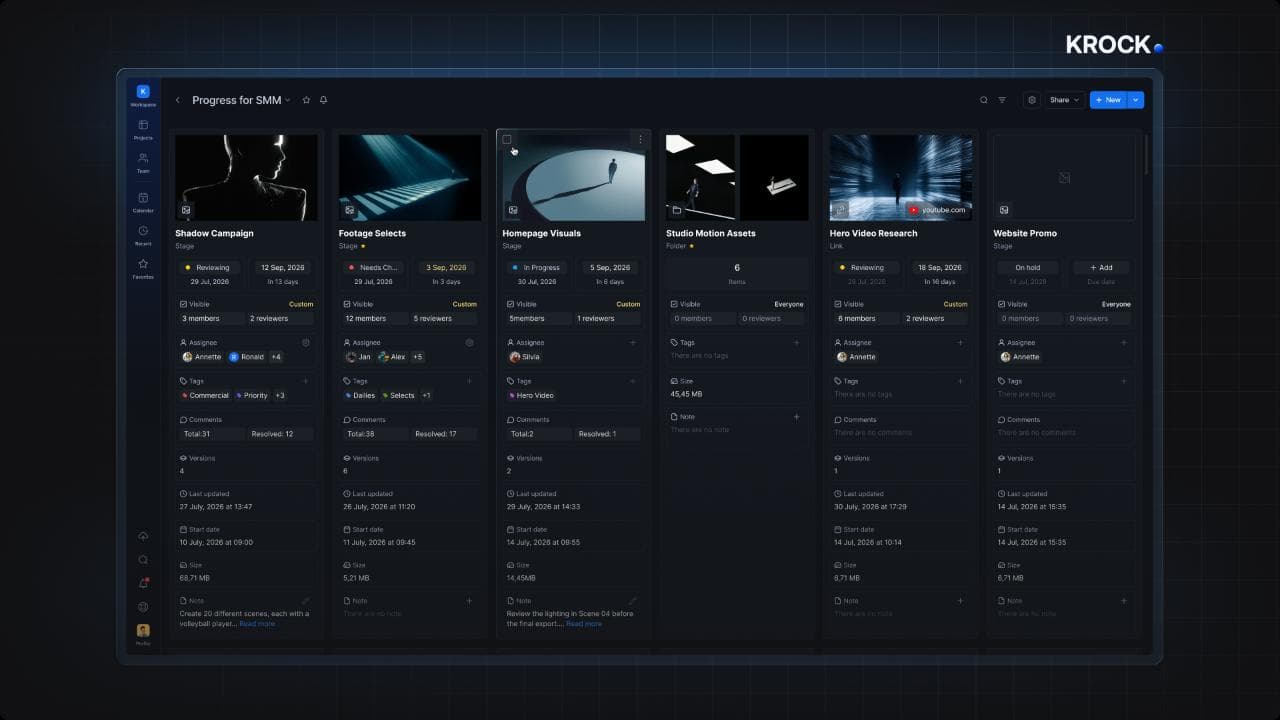Image resolution: width=1280 pixels, height=720 pixels.
Task: Open Read more on Homepage Visuals note
Action: tap(584, 624)
